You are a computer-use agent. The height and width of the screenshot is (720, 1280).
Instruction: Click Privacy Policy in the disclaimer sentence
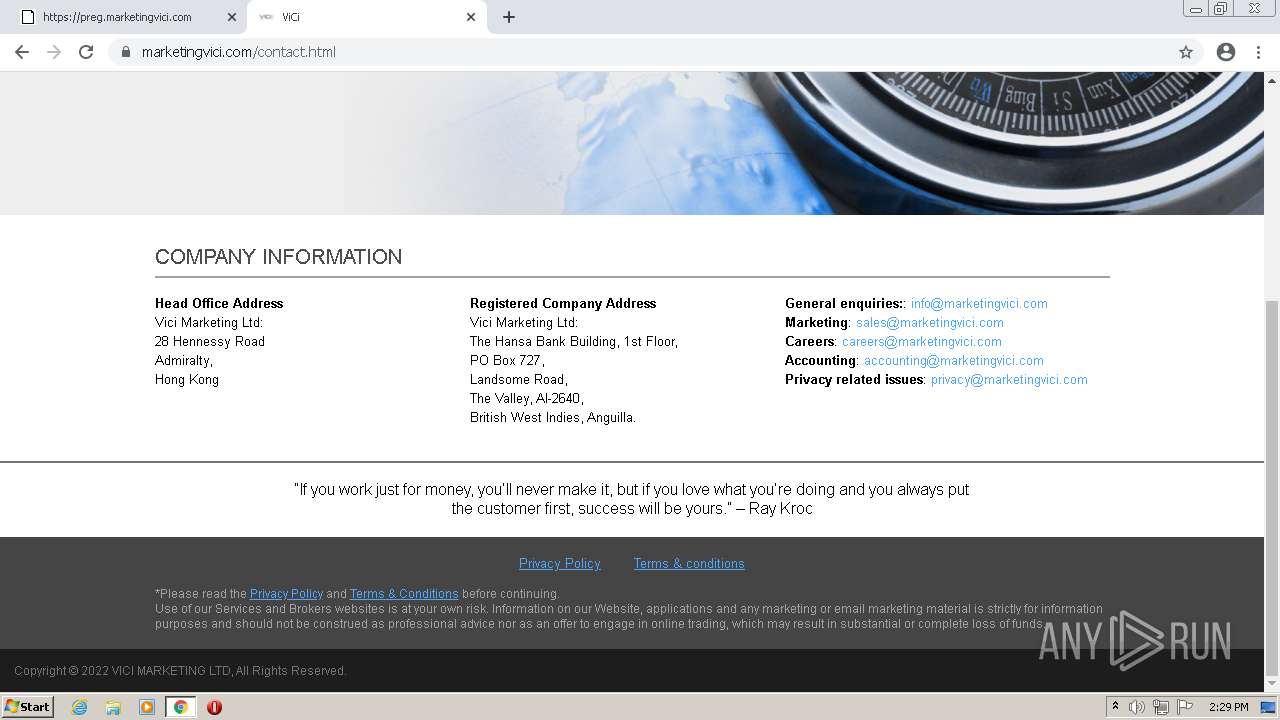point(286,593)
